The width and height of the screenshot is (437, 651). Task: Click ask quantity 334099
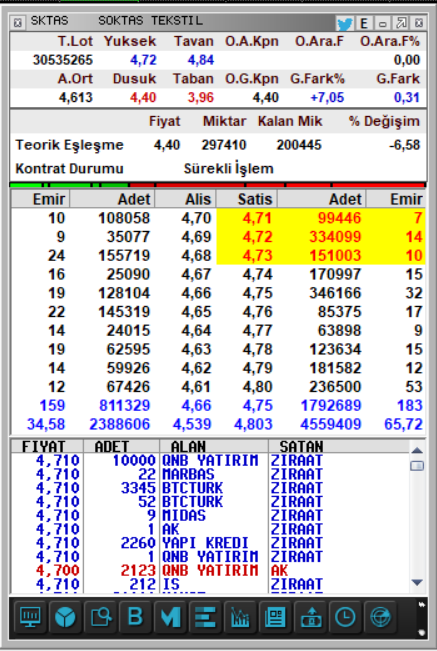(x=335, y=237)
